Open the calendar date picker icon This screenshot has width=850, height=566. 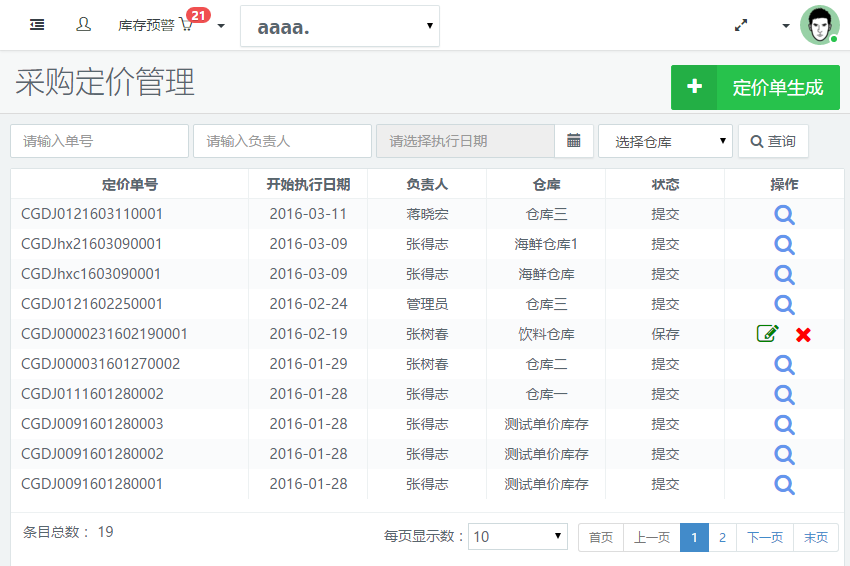click(x=574, y=141)
